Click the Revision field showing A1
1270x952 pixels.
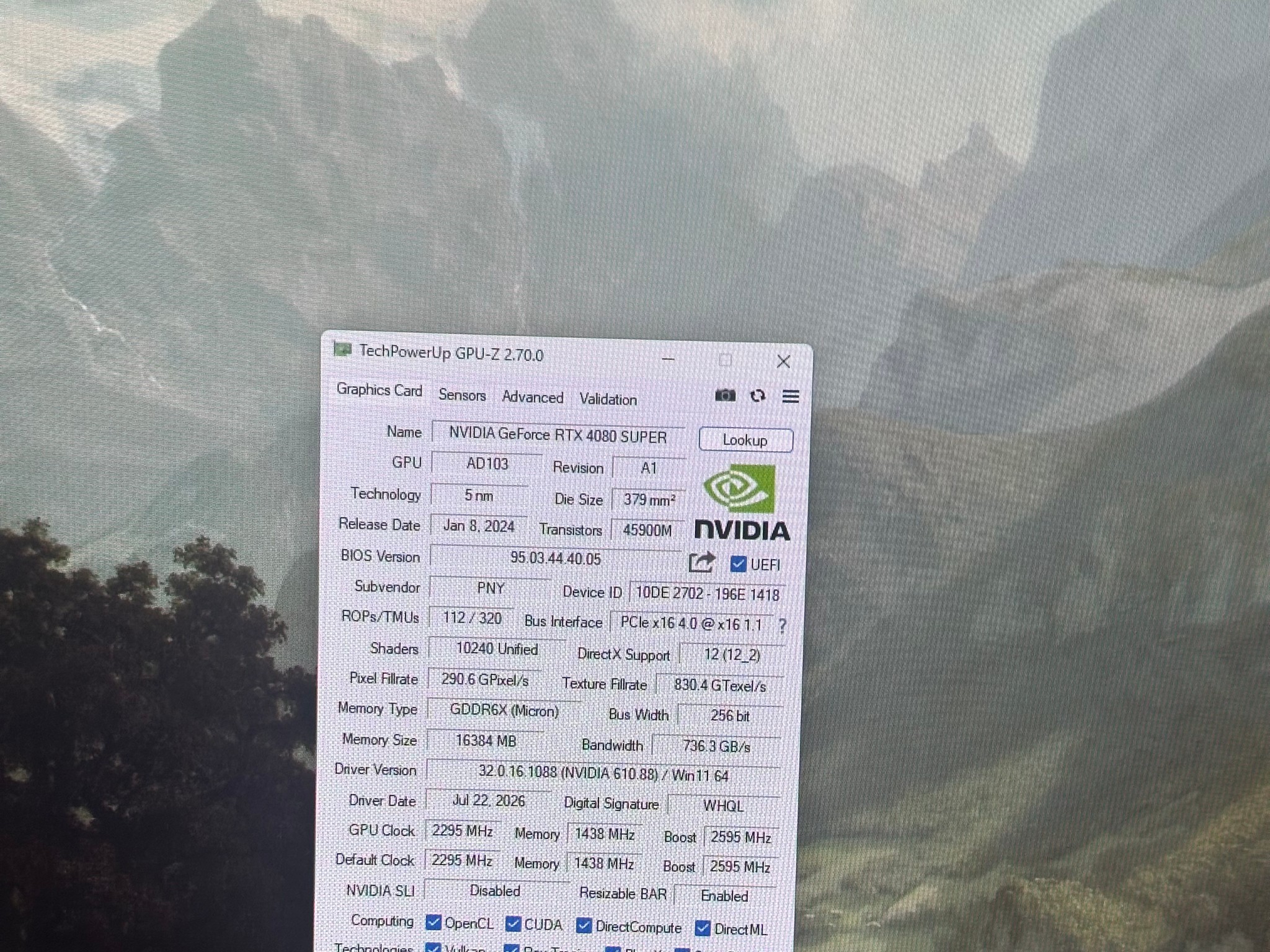pos(649,469)
